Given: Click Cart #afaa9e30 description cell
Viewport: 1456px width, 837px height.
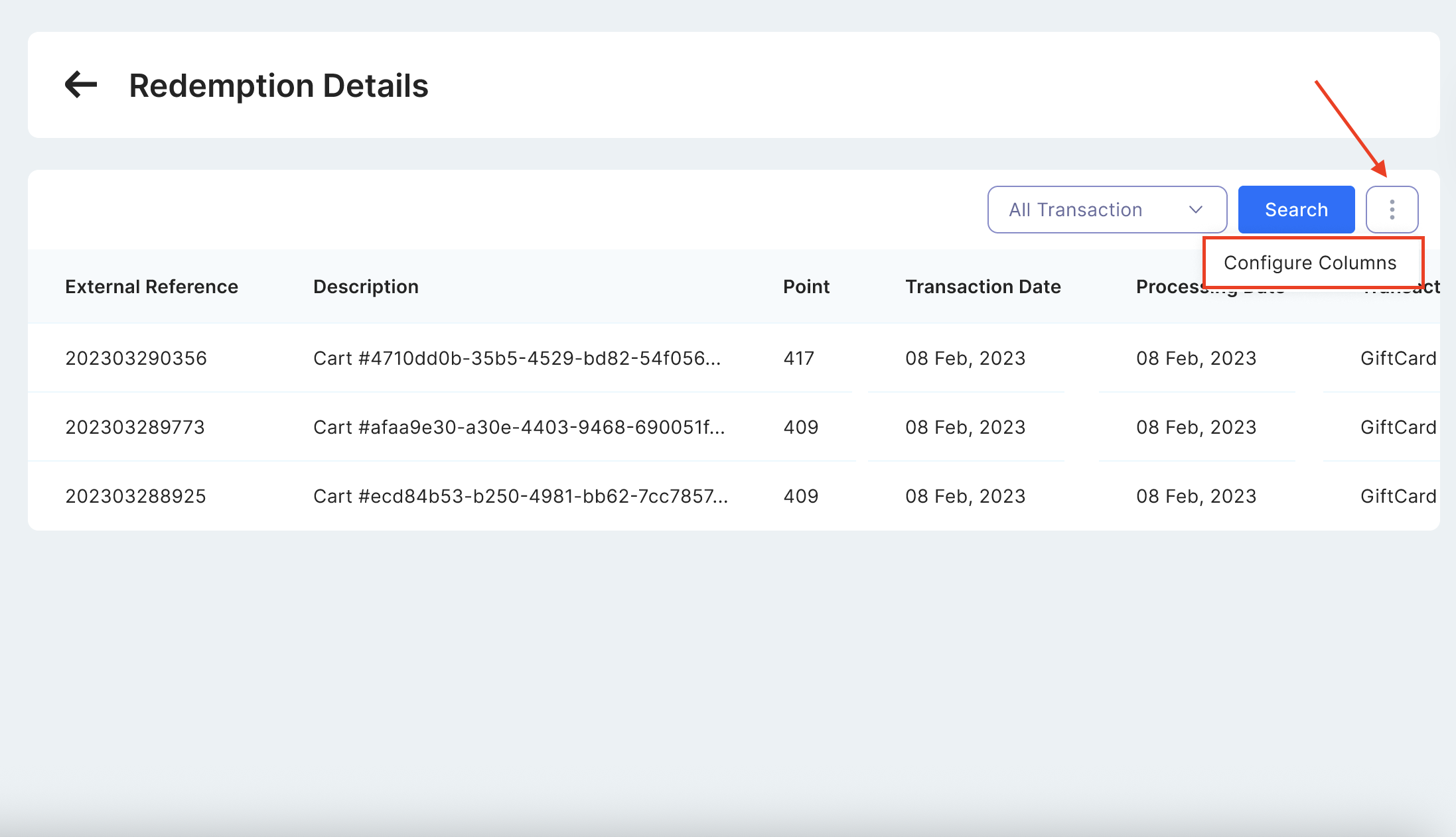Looking at the screenshot, I should (x=519, y=427).
